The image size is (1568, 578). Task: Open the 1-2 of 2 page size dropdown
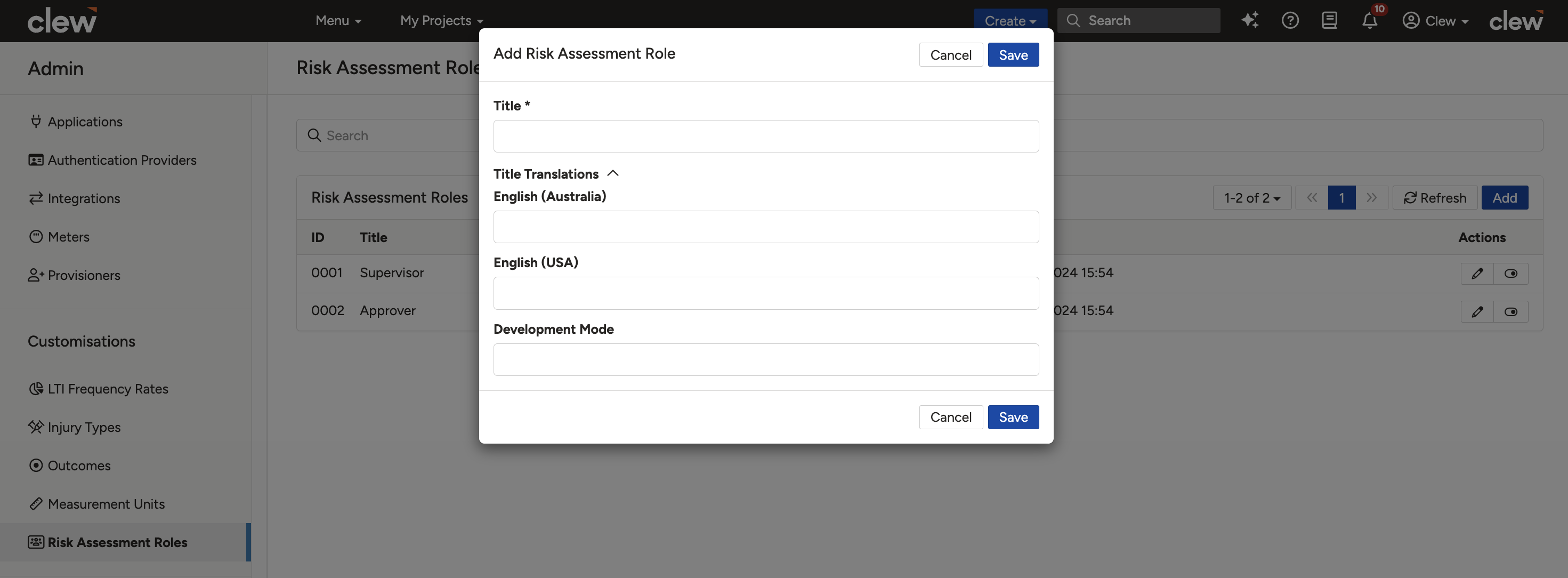pyautogui.click(x=1252, y=197)
